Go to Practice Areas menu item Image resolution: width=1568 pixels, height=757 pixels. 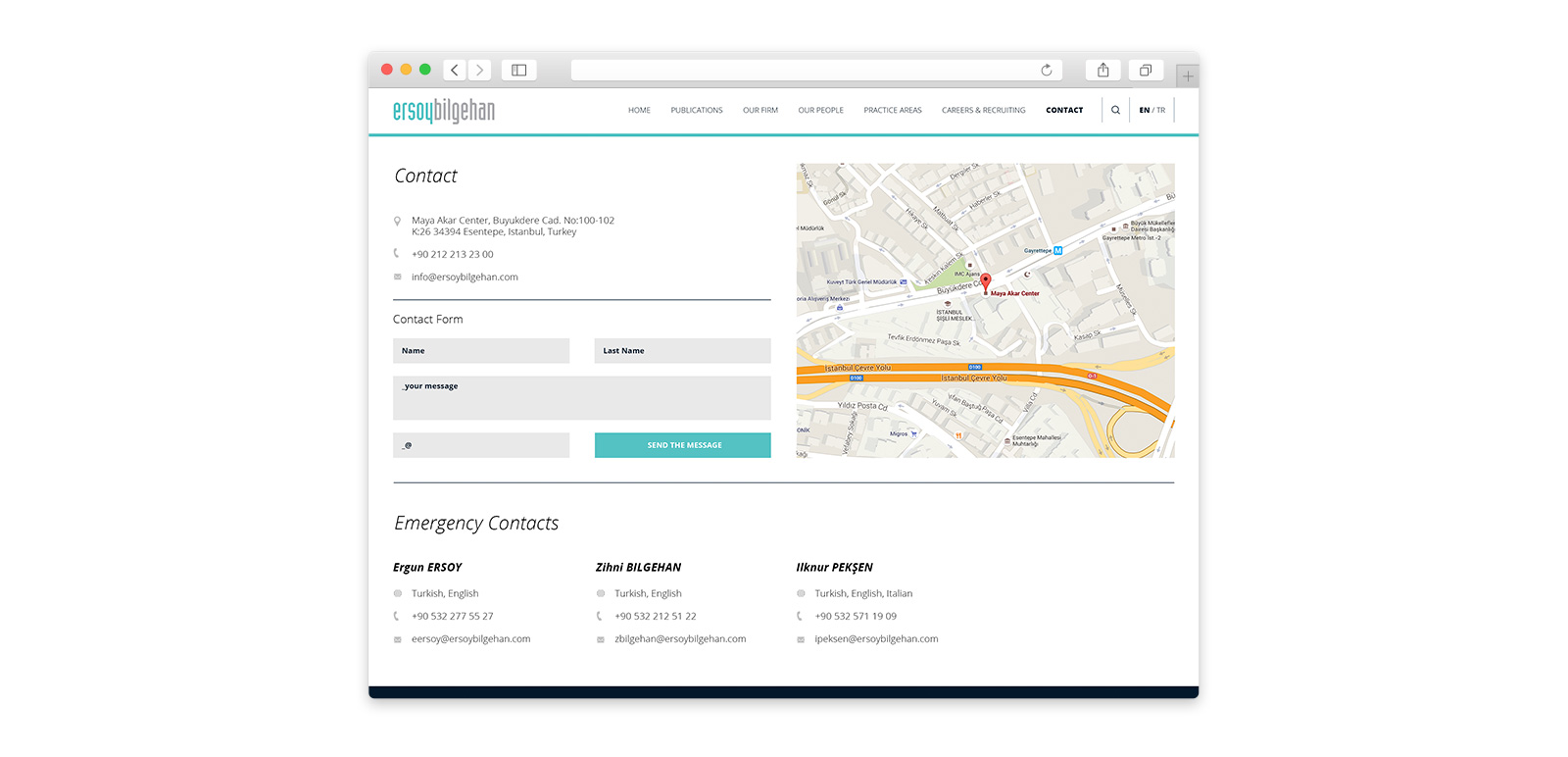892,110
